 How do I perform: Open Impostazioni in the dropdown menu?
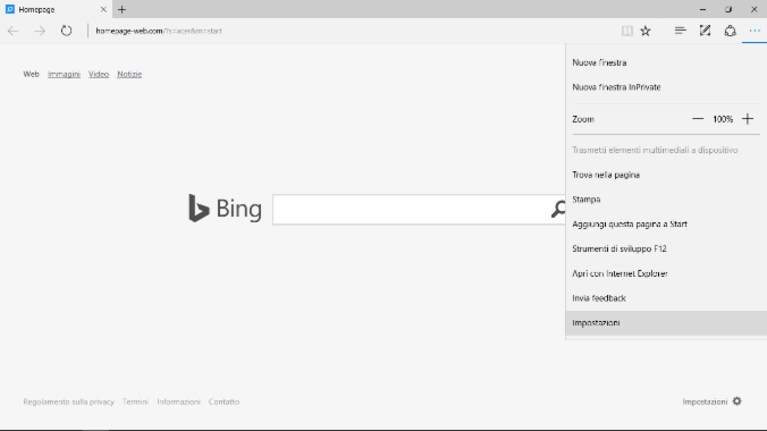tap(666, 323)
